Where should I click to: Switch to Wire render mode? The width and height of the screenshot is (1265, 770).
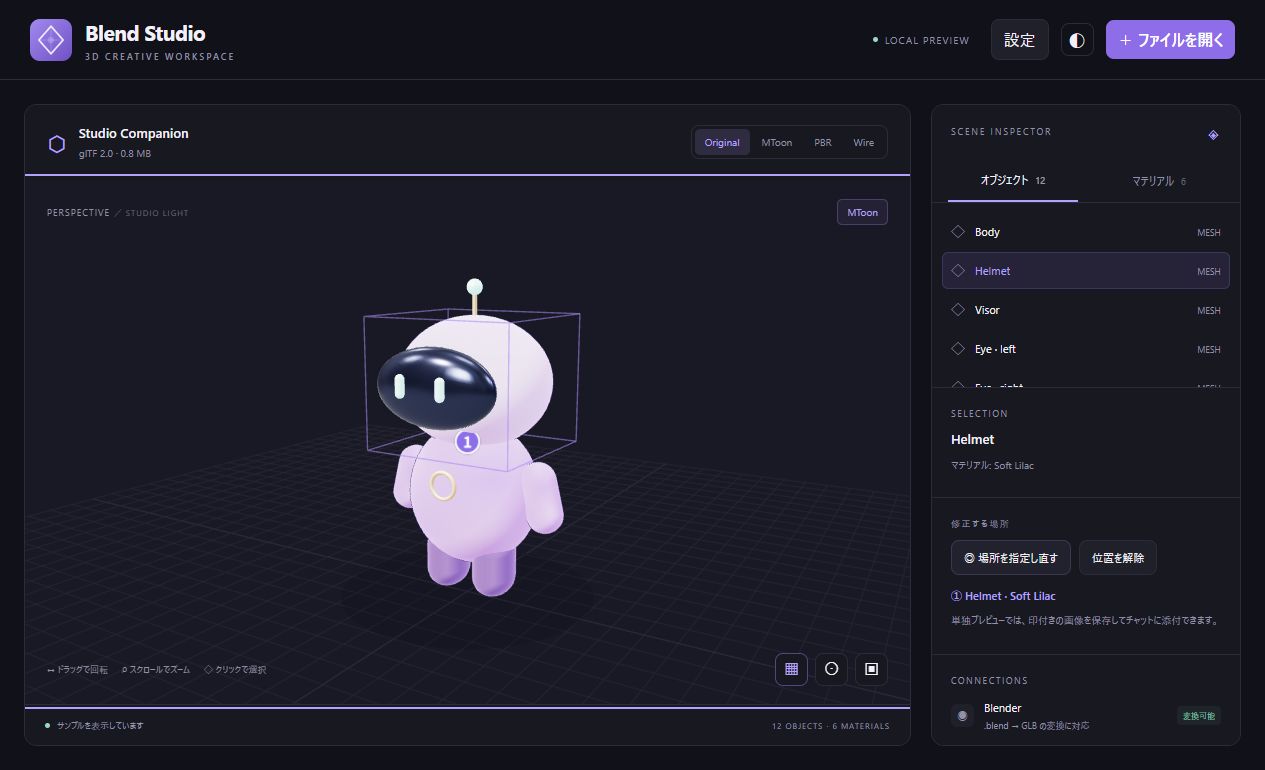click(864, 142)
